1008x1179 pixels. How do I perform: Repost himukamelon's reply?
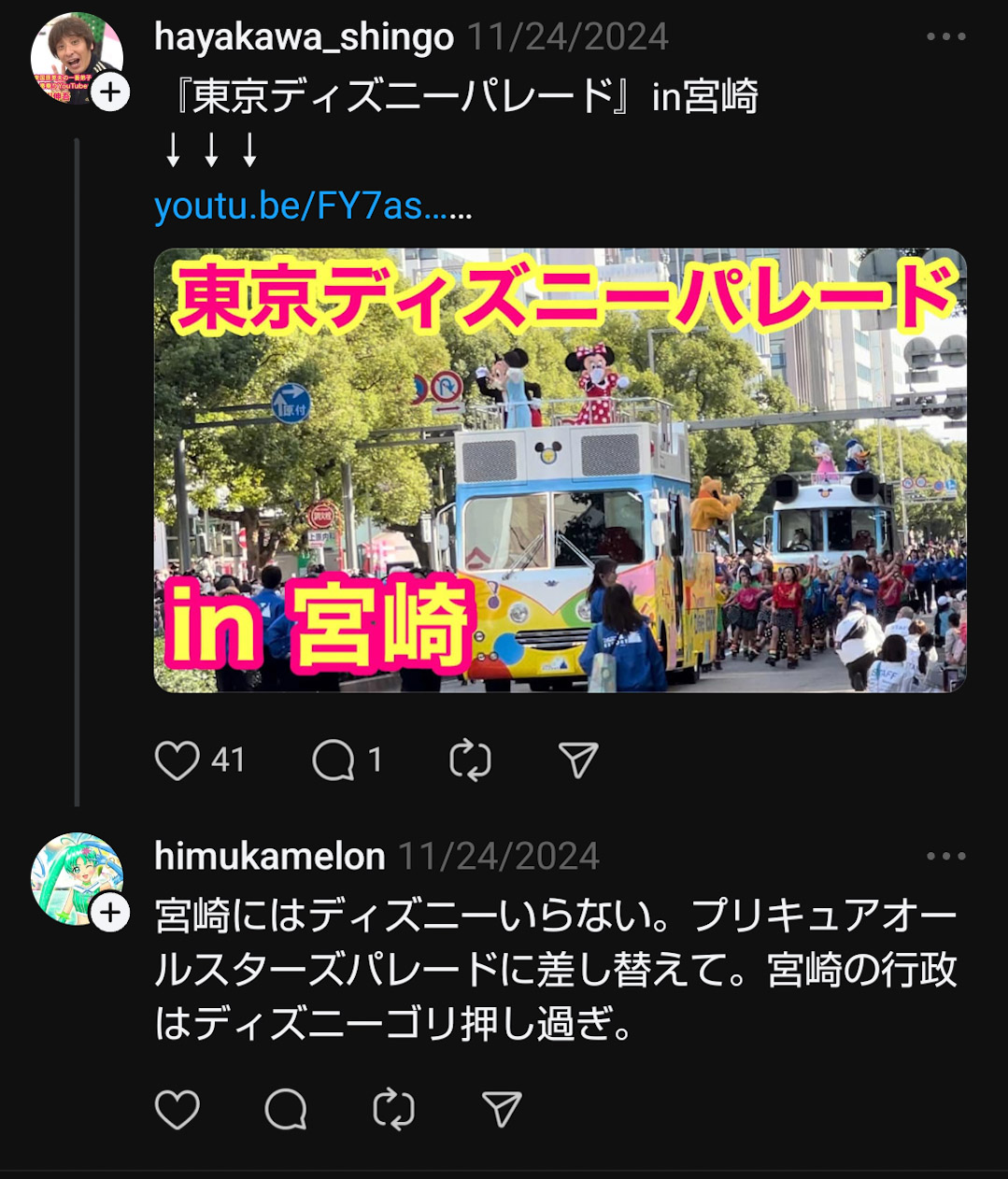tap(393, 1109)
